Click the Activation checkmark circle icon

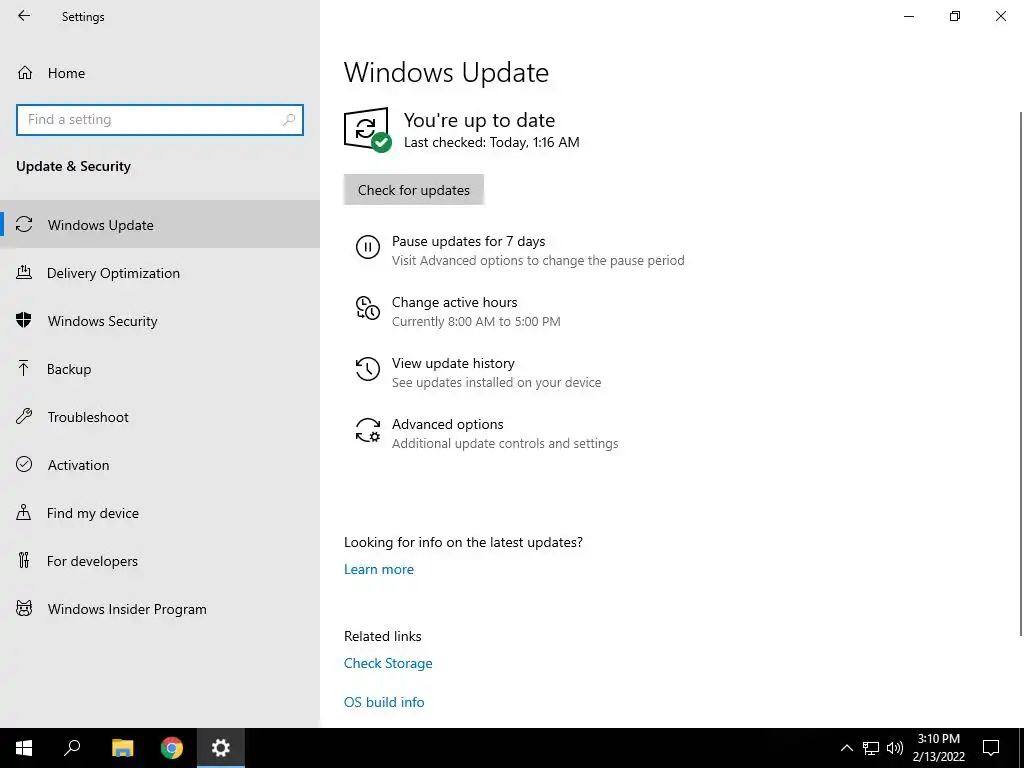pos(24,464)
